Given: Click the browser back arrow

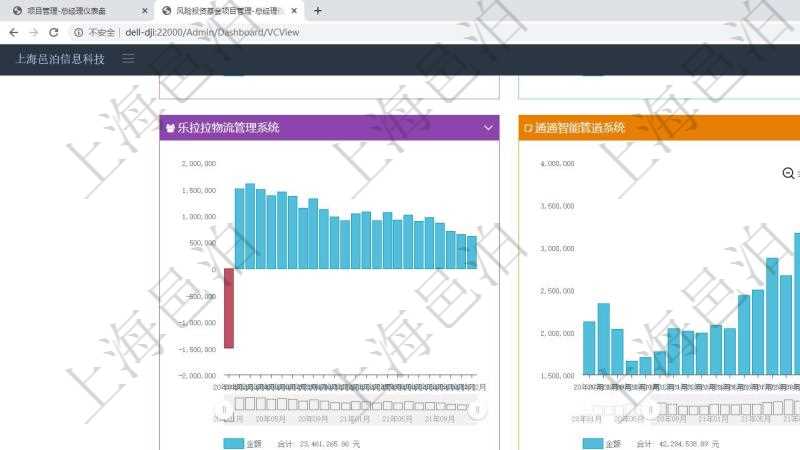Looking at the screenshot, I should 14,32.
